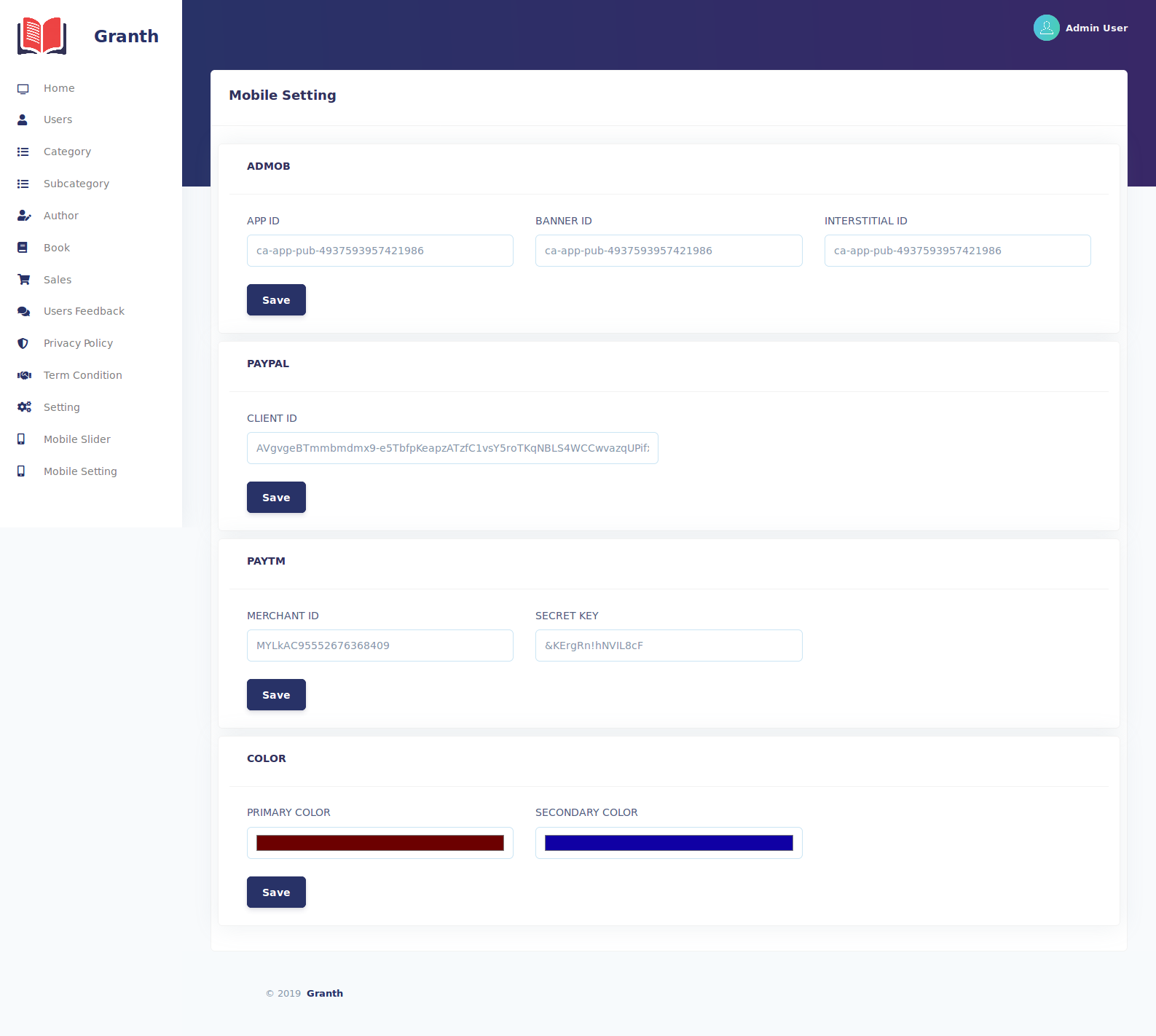Save the AdMob settings
The image size is (1156, 1036).
pyautogui.click(x=276, y=300)
